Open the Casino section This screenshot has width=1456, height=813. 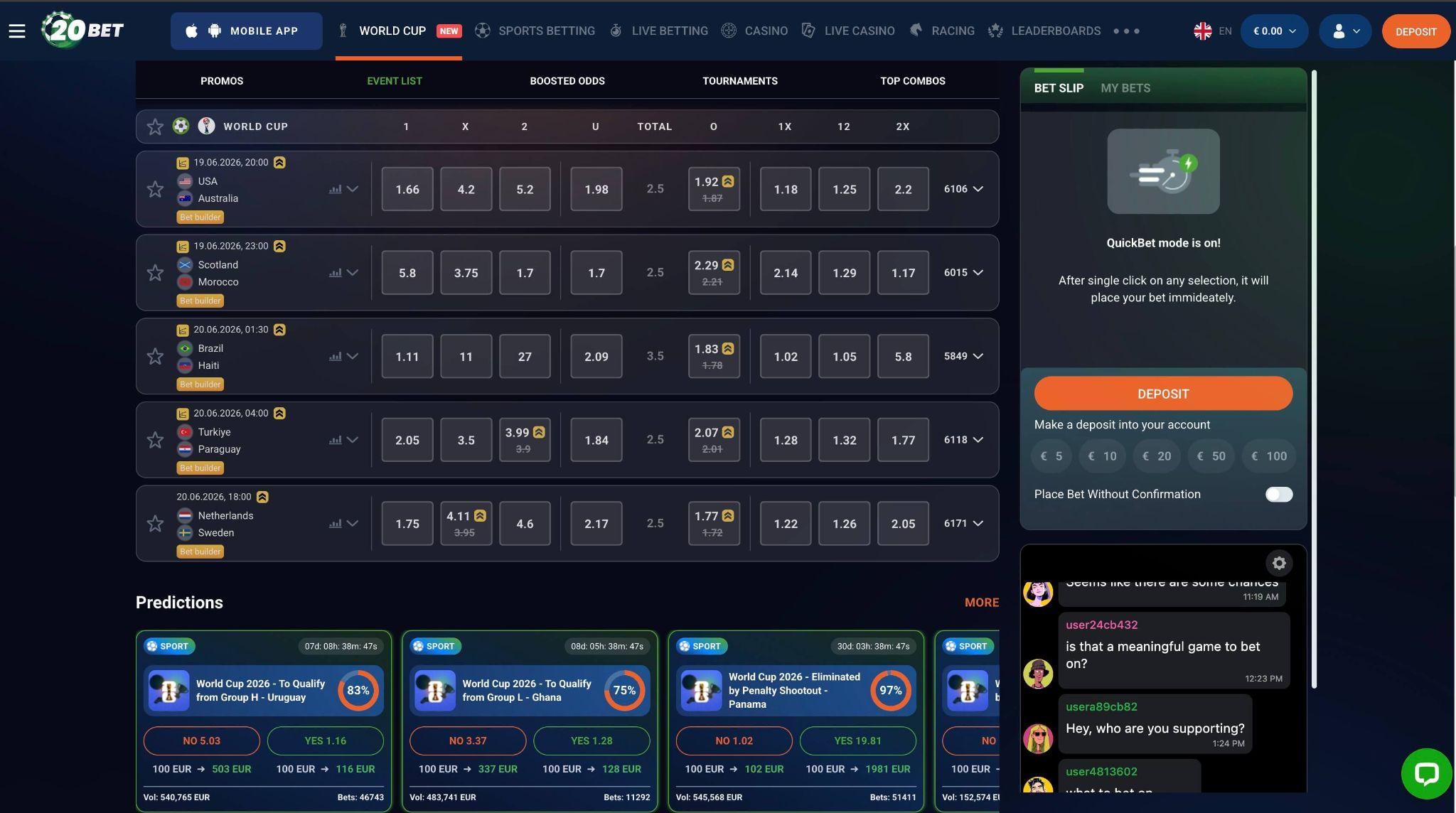click(754, 31)
